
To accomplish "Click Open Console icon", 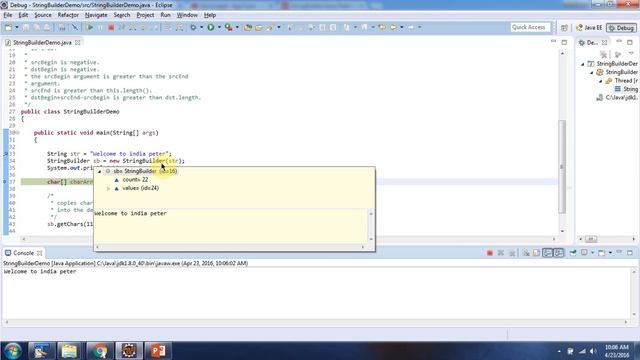I will click(602, 253).
